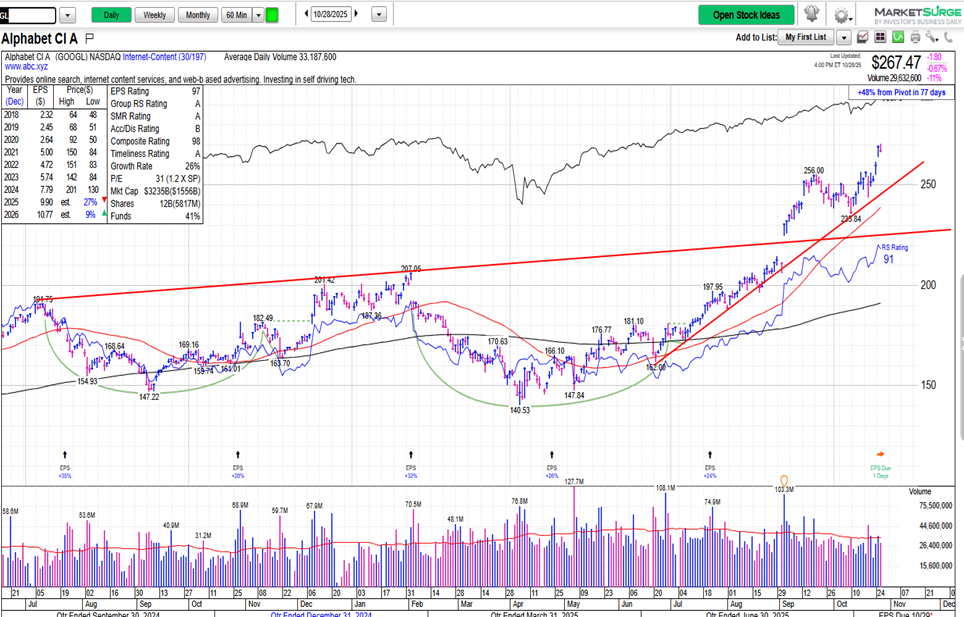
Task: Open alerts with the bell icon
Action: [812, 14]
